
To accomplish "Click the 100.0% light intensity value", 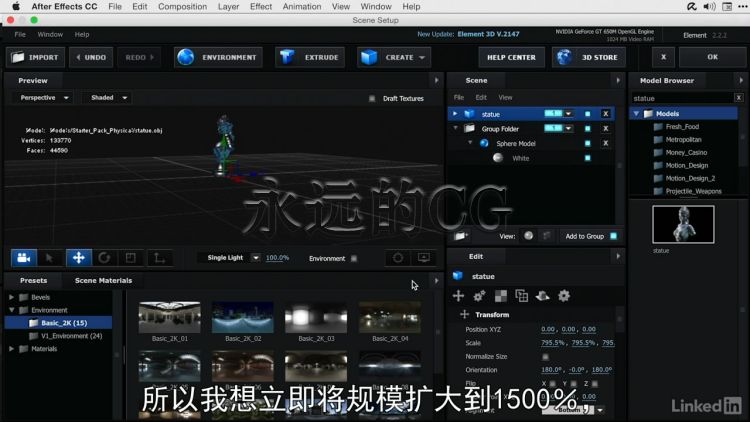I will coord(277,258).
